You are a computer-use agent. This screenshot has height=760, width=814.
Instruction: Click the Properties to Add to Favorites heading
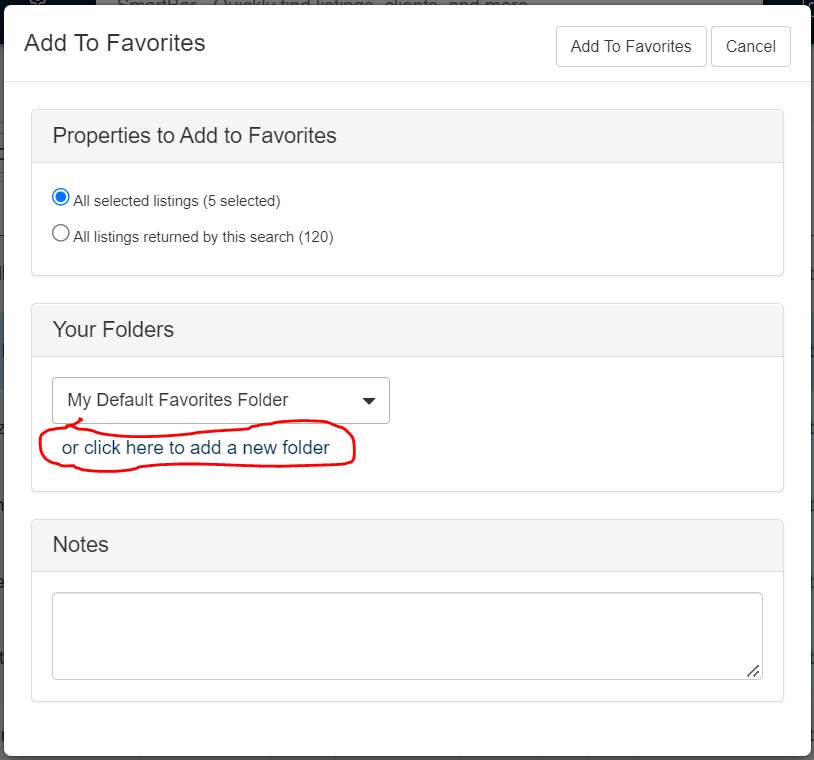[194, 136]
